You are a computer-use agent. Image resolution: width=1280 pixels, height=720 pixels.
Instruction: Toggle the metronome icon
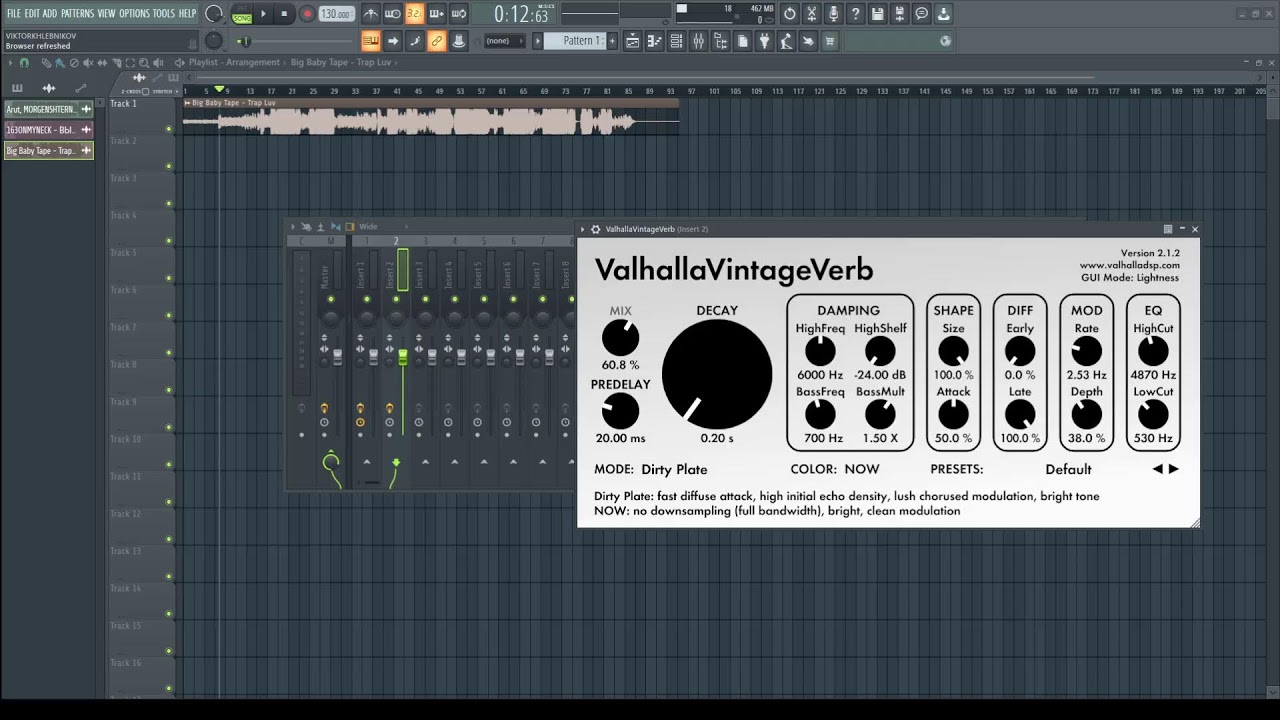pyautogui.click(x=371, y=14)
